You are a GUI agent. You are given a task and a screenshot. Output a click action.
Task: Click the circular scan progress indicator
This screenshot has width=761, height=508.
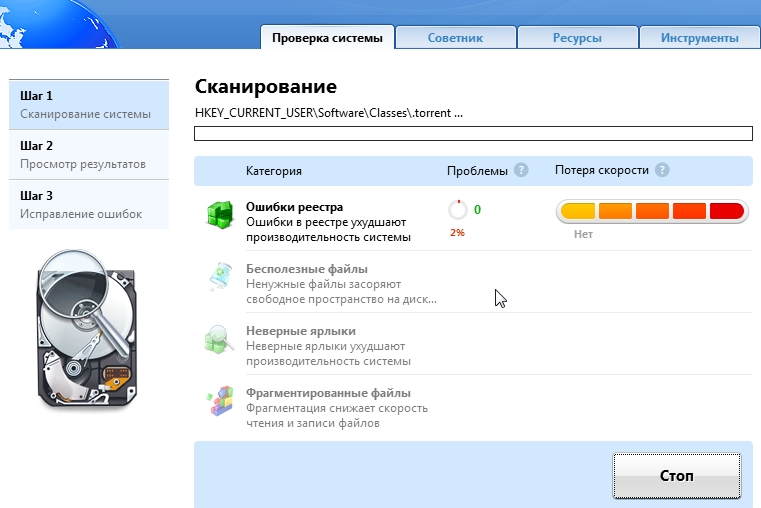click(458, 210)
